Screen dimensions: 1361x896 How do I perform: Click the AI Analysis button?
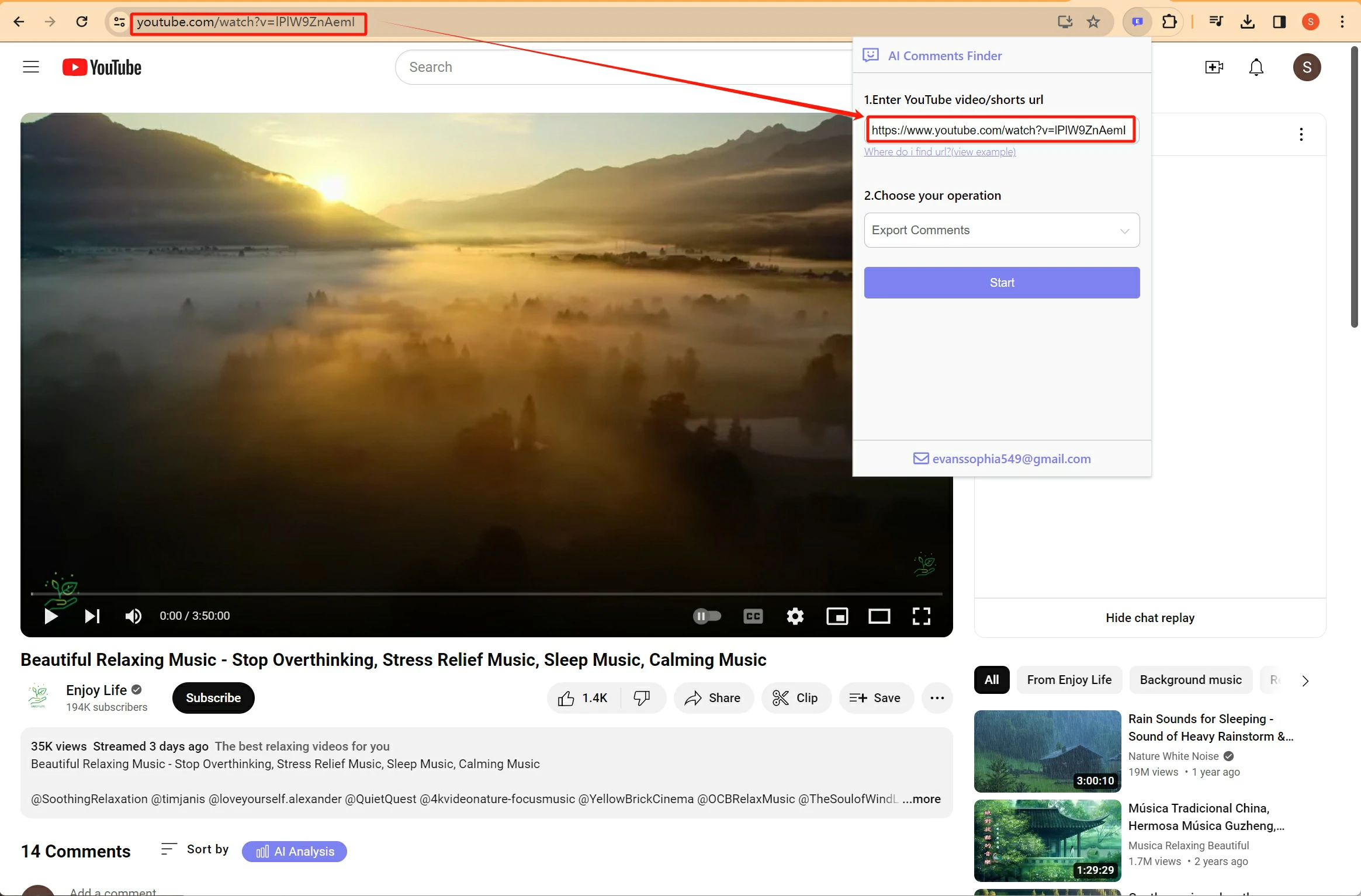pyautogui.click(x=295, y=852)
